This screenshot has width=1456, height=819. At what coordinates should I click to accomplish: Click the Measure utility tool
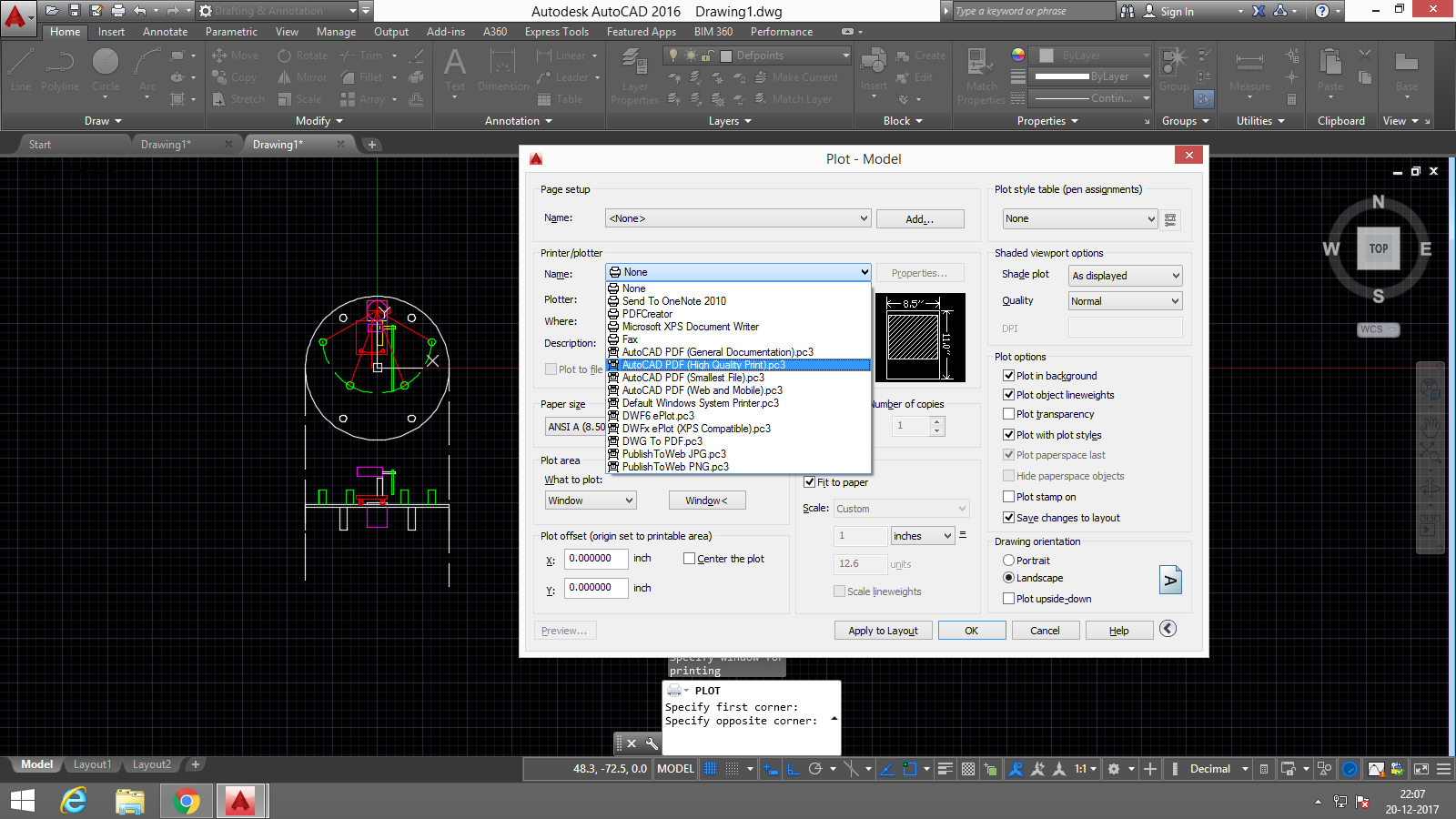coord(1249,70)
